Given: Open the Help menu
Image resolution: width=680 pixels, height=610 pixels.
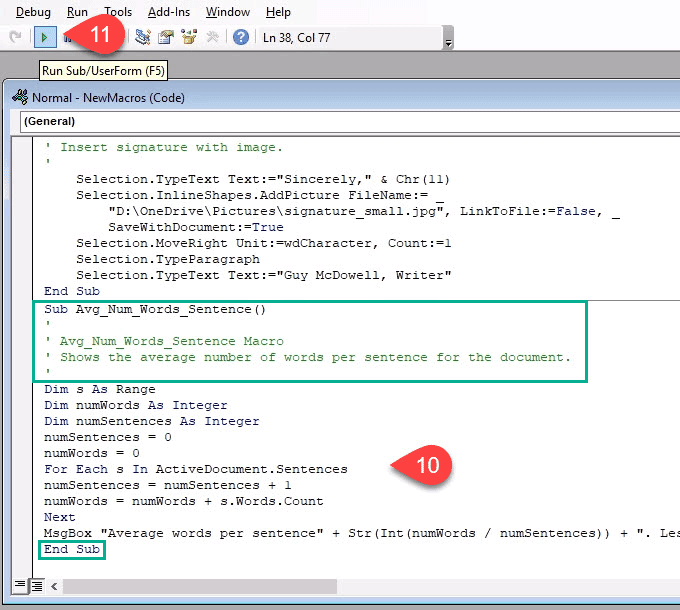Looking at the screenshot, I should point(278,12).
